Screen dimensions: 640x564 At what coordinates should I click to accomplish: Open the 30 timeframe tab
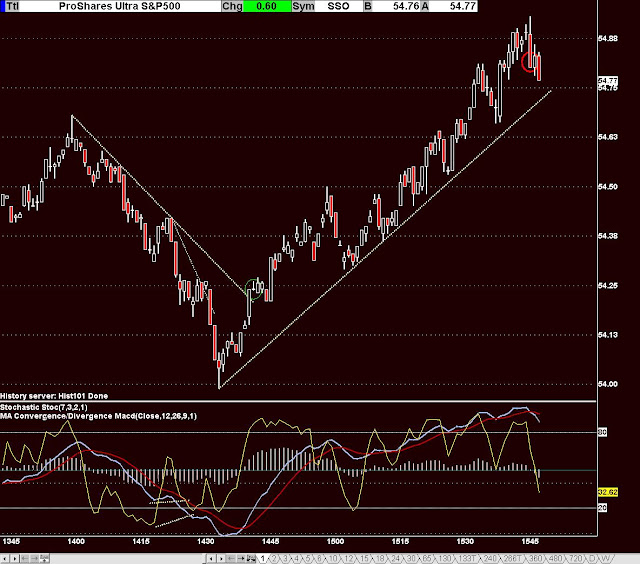(411, 559)
